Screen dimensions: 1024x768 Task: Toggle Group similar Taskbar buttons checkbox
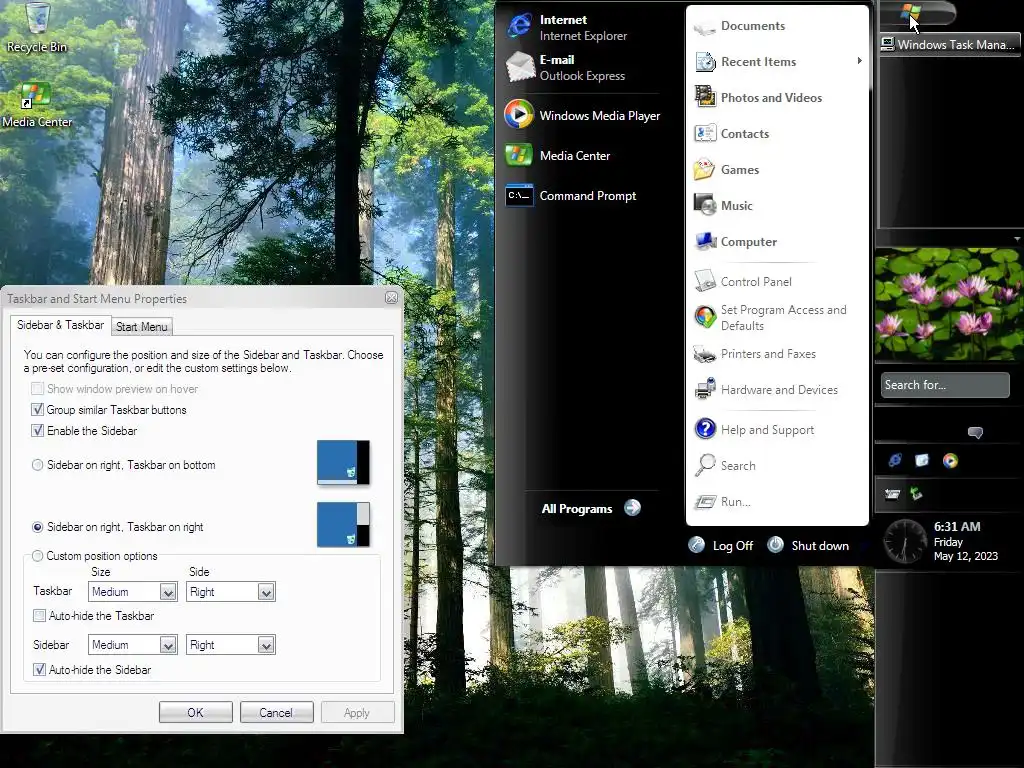click(x=38, y=409)
